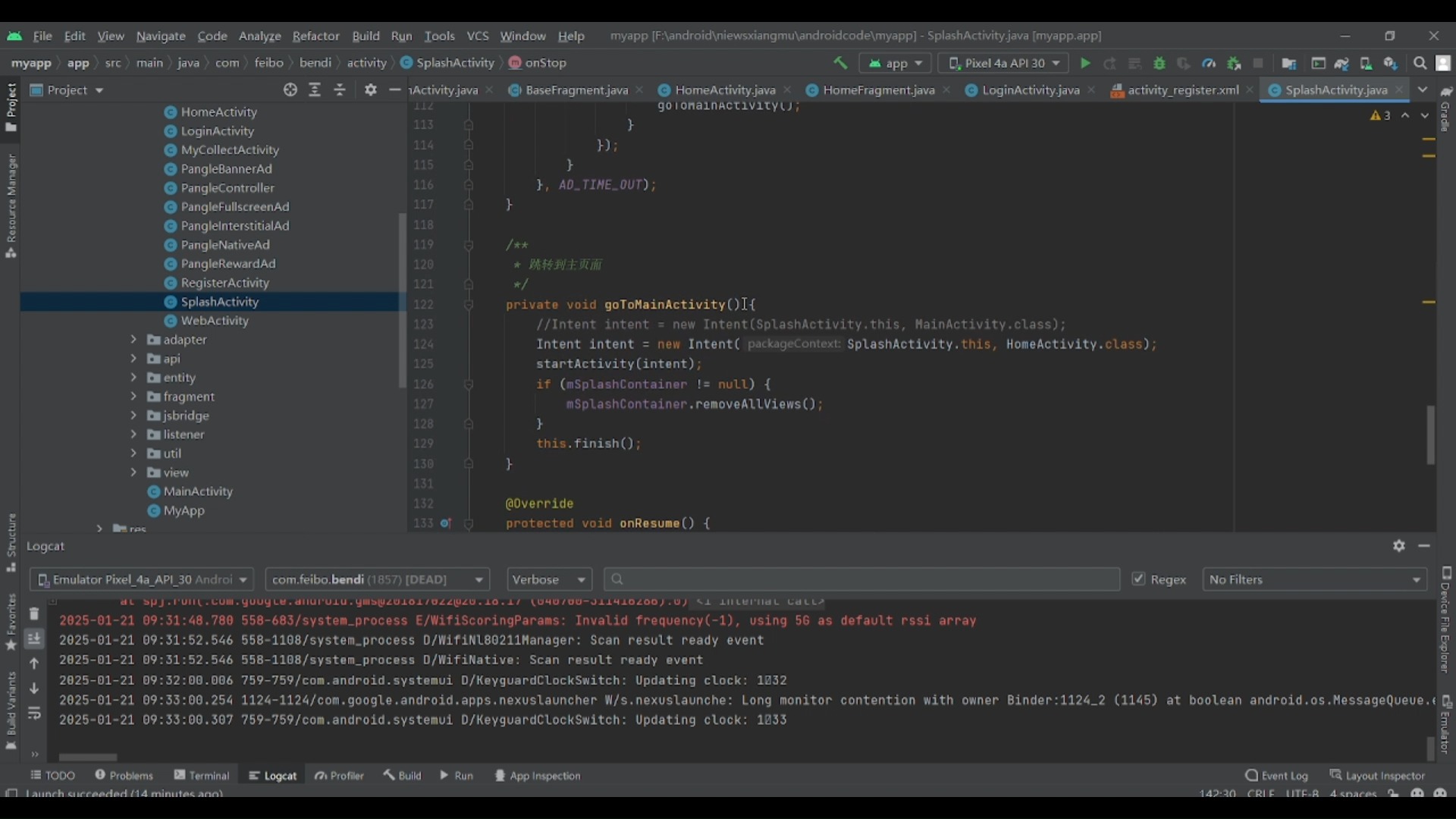Click the Run button to execute app
The image size is (1456, 819).
[x=1085, y=63]
